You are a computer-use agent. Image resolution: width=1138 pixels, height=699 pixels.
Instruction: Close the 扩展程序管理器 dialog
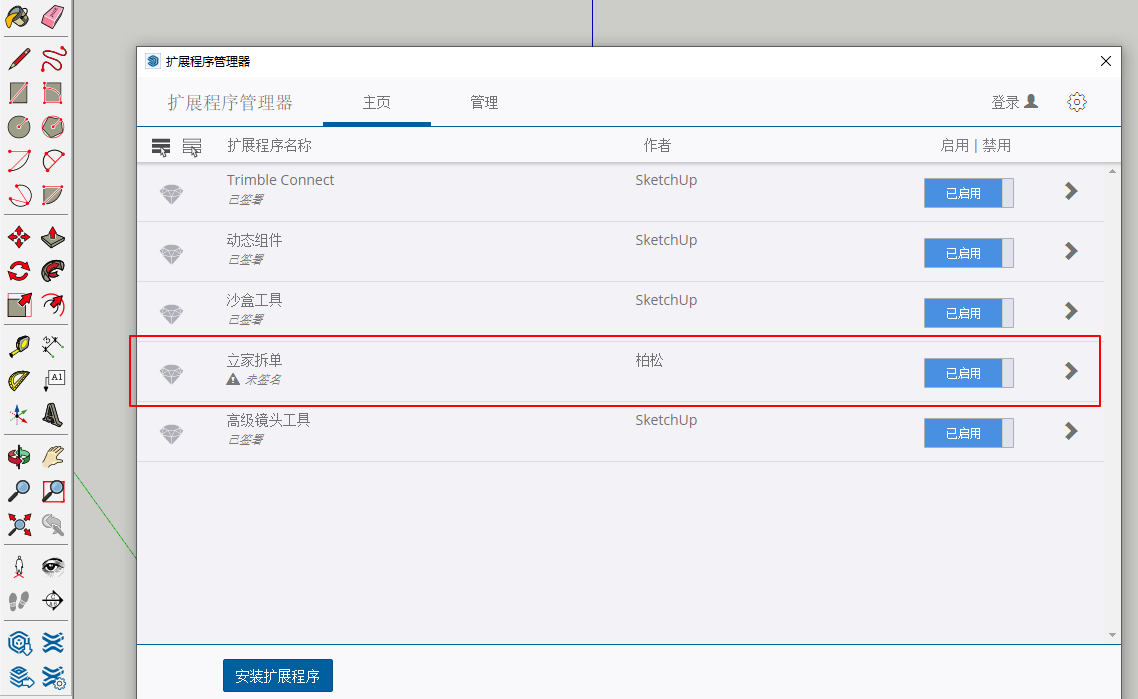1105,61
